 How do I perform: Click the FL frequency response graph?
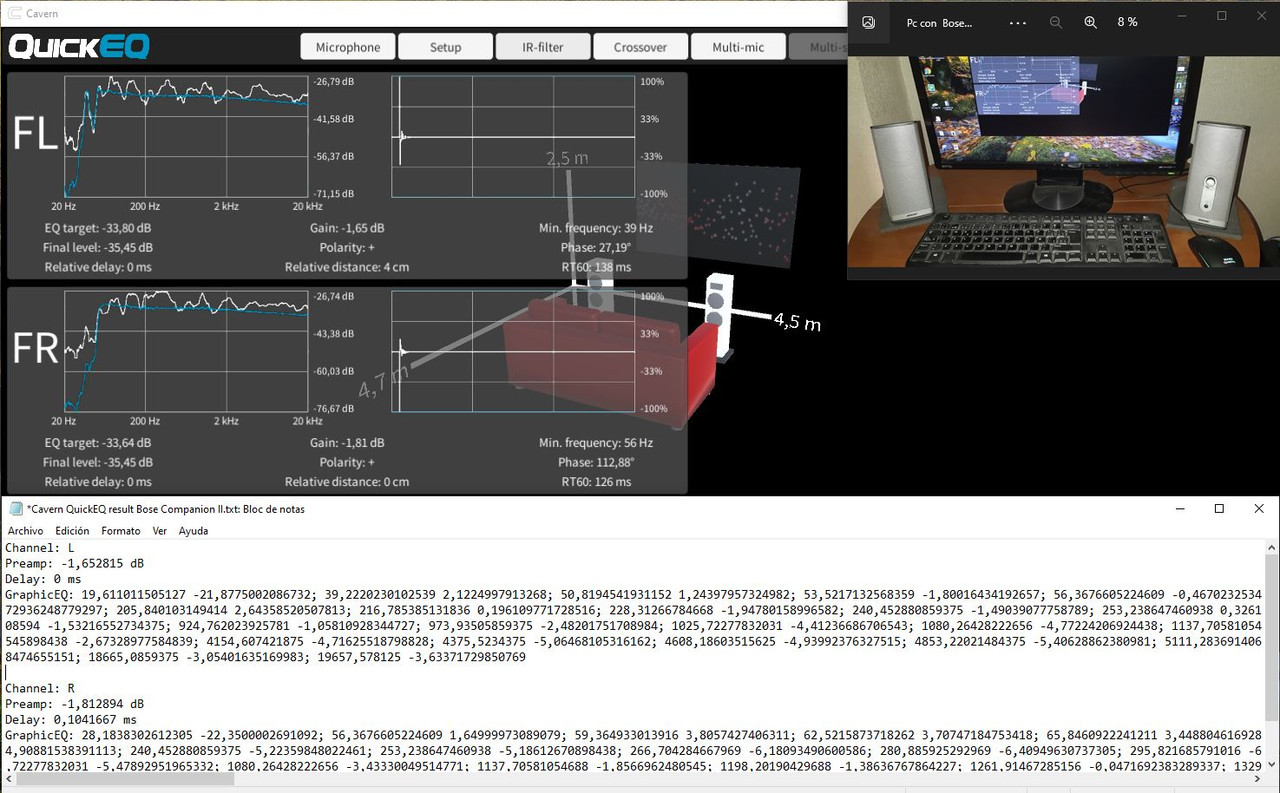[x=187, y=136]
